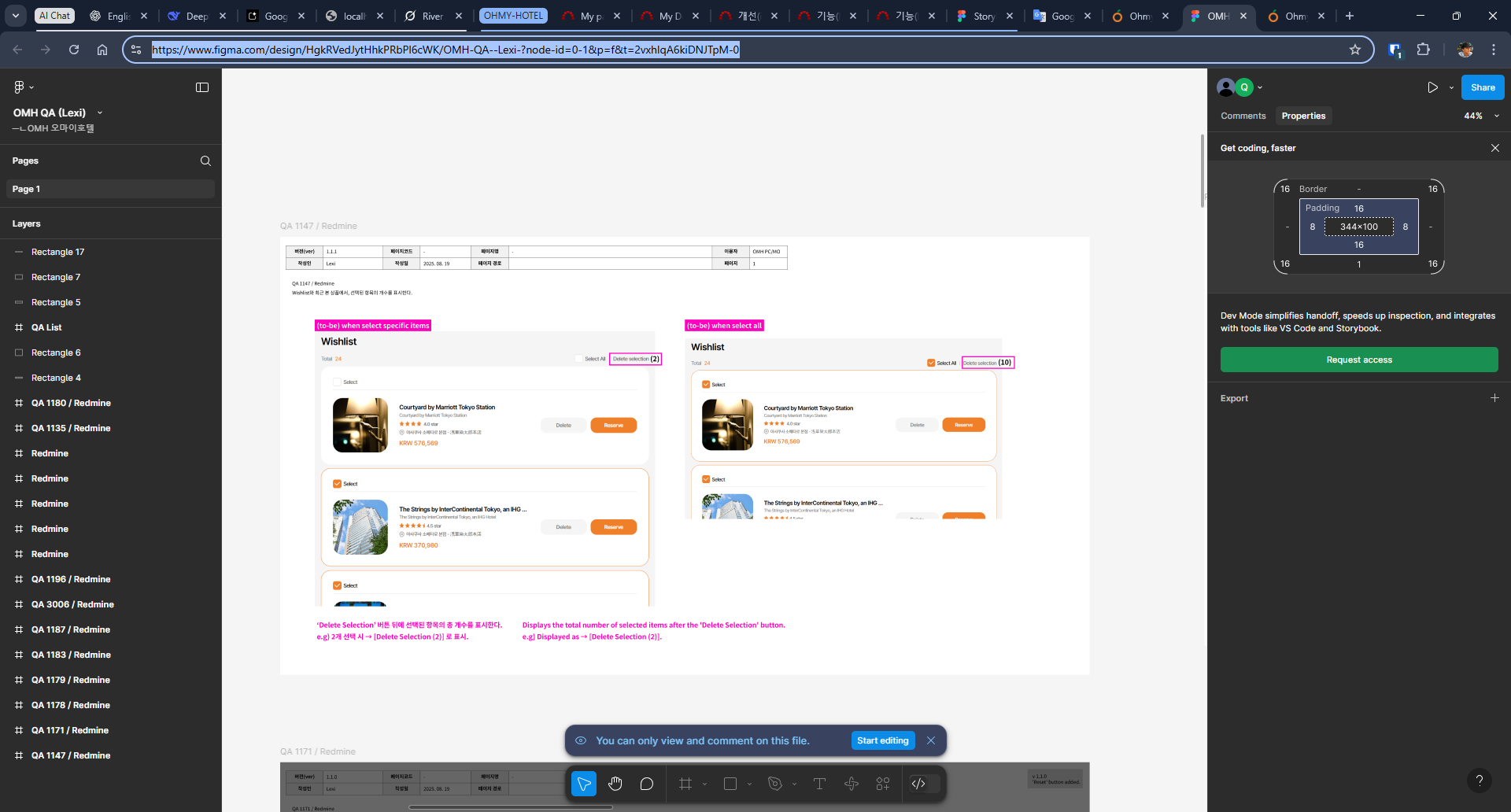Screen dimensions: 1511x812
Task: Open the OHMY-HOTEL tab group
Action: pyautogui.click(x=513, y=16)
